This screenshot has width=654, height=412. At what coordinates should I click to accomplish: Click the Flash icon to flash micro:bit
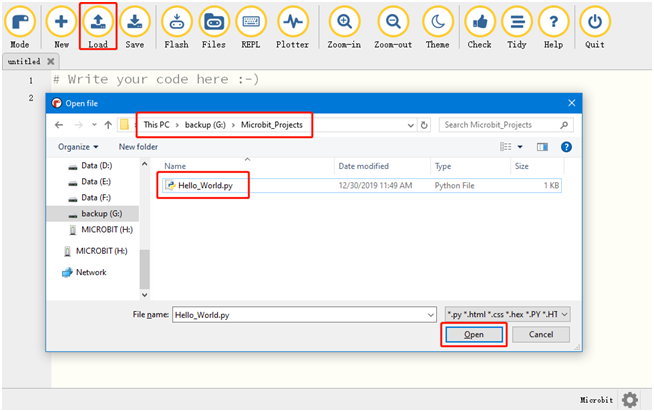(x=176, y=22)
